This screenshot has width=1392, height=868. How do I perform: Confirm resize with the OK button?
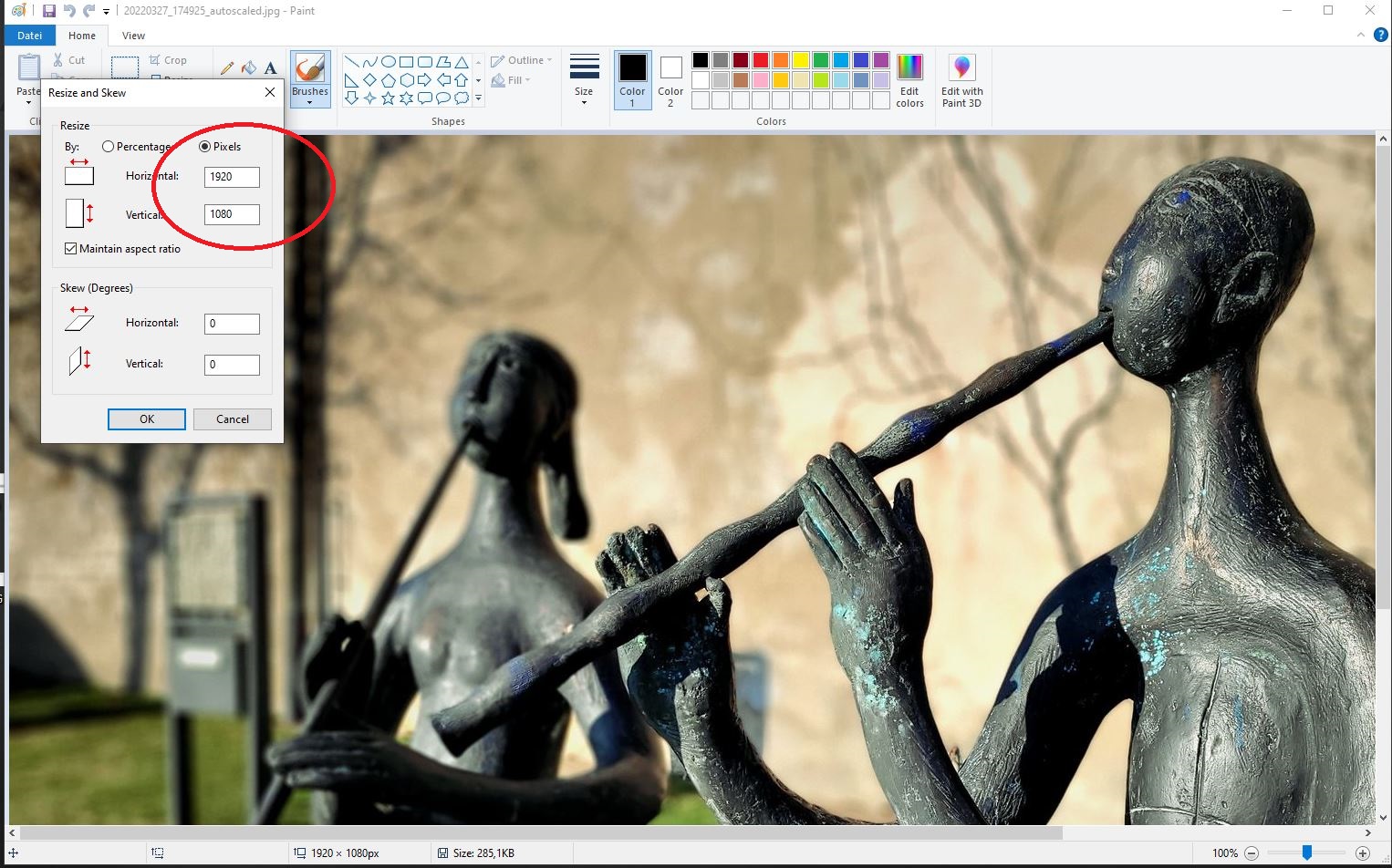[147, 419]
